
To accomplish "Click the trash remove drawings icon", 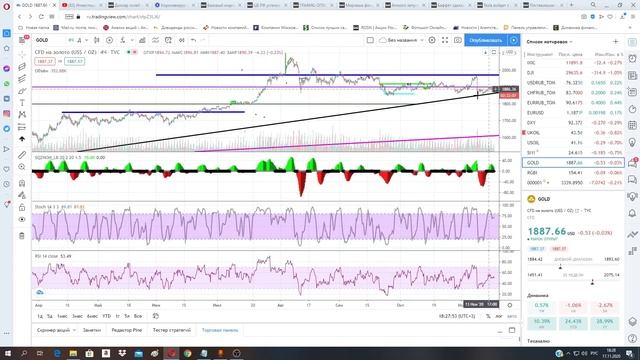I will click(22, 236).
